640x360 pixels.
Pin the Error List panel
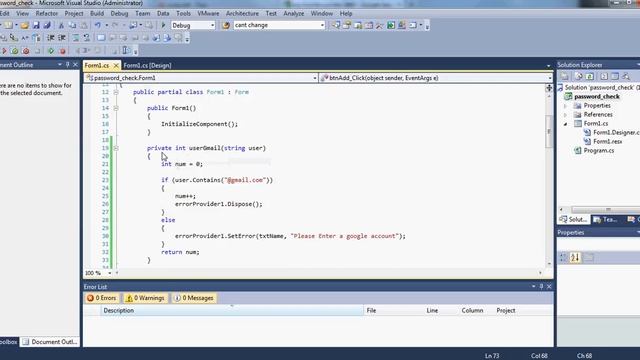point(541,287)
